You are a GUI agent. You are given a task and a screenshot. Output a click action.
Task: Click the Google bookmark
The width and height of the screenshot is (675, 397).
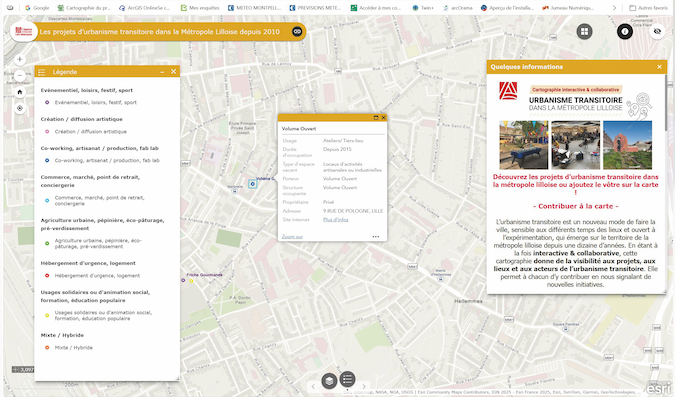tap(37, 8)
